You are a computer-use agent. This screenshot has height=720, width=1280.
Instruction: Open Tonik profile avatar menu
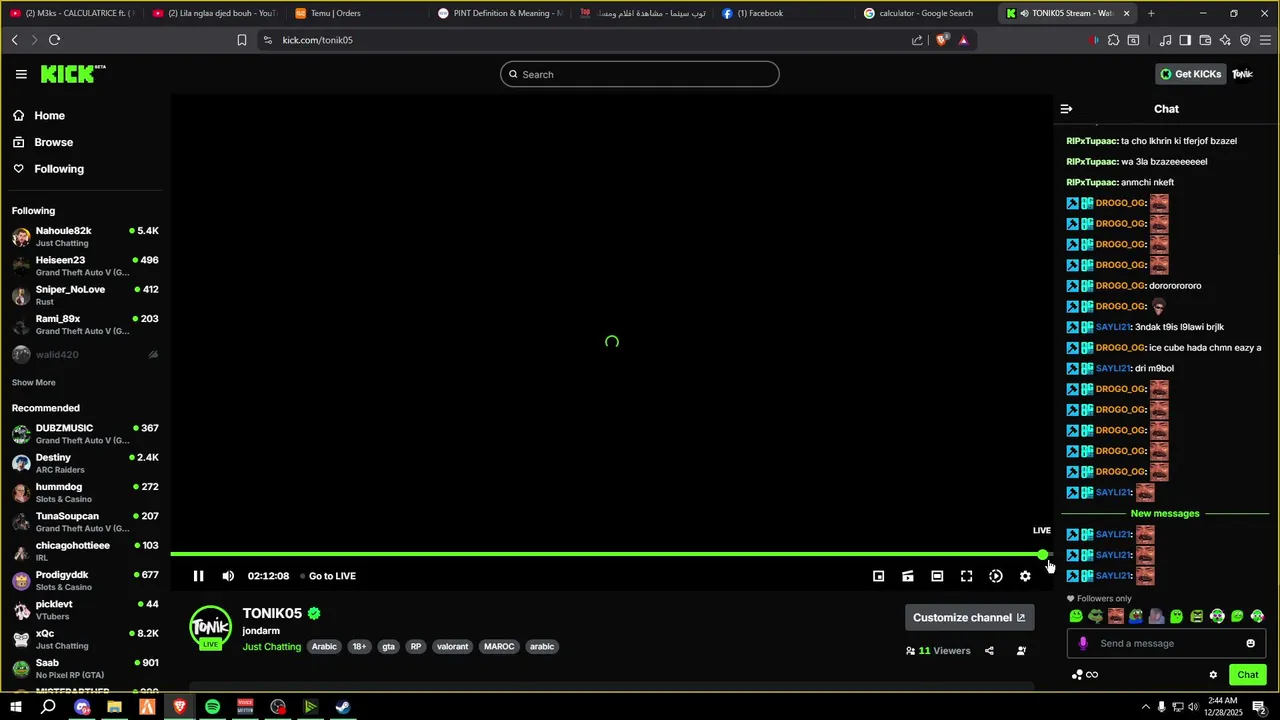click(x=1243, y=74)
